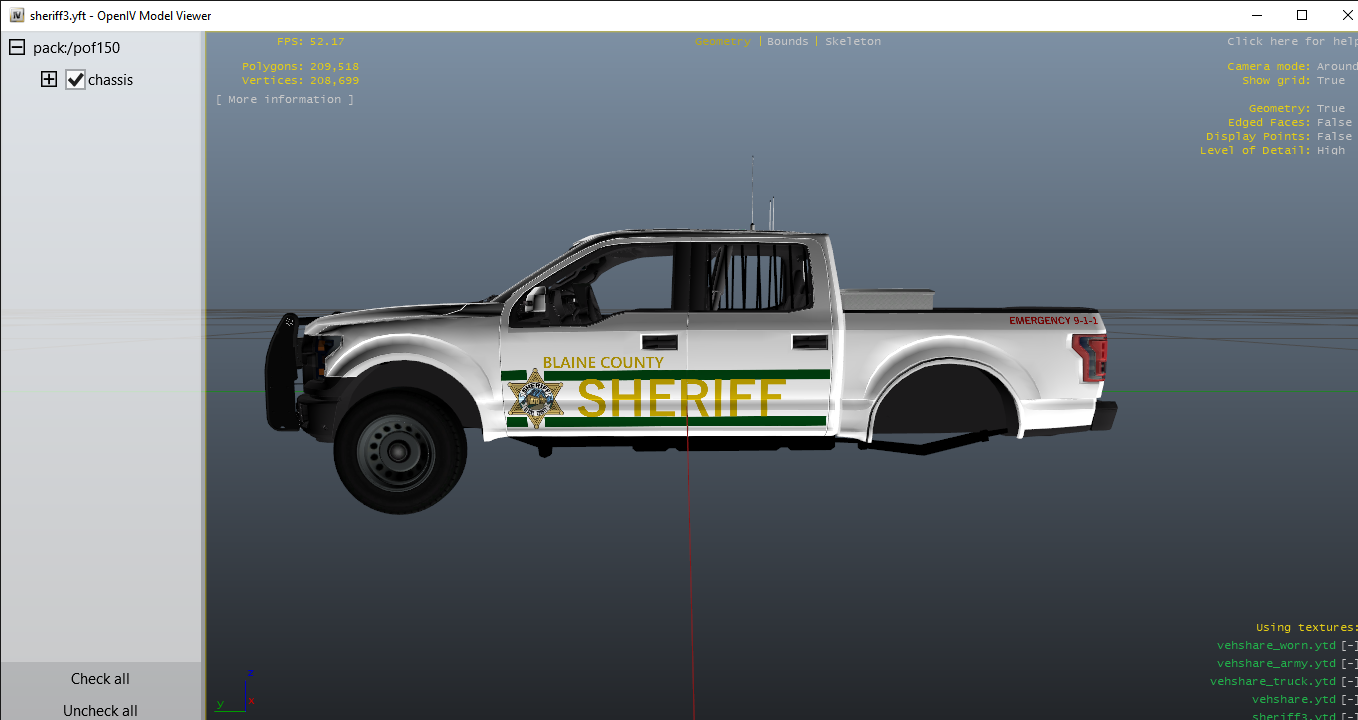Screen dimensions: 1358x720
Task: Minimize the OpenIV Model Viewer window
Action: 1256,16
